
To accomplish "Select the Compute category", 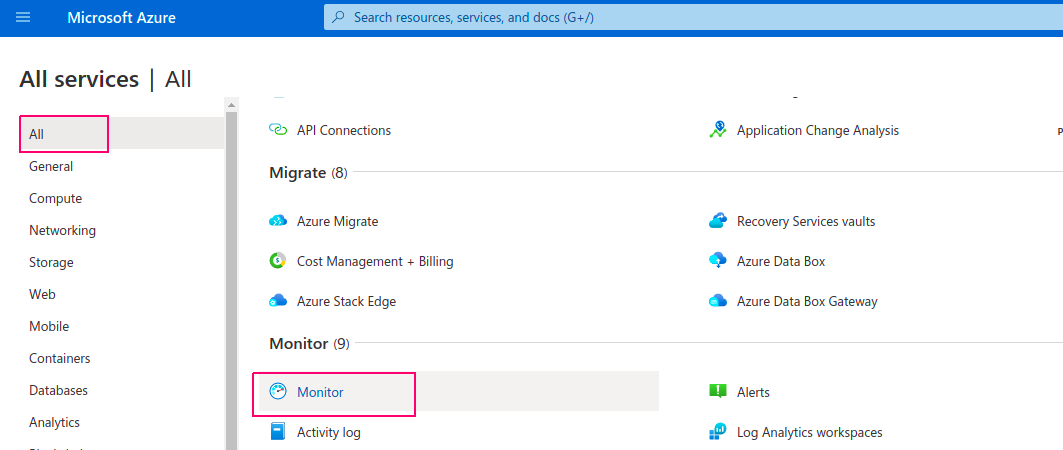I will [56, 199].
